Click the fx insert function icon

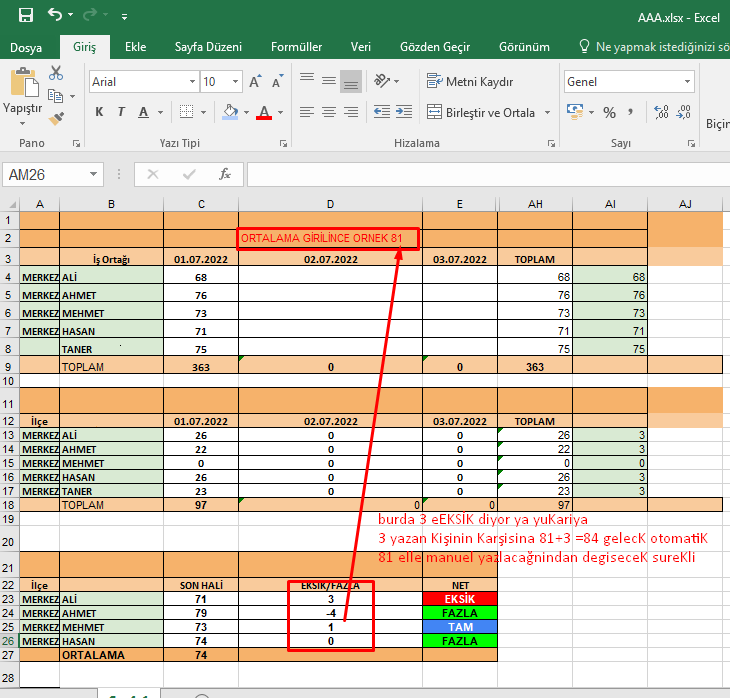coord(225,175)
